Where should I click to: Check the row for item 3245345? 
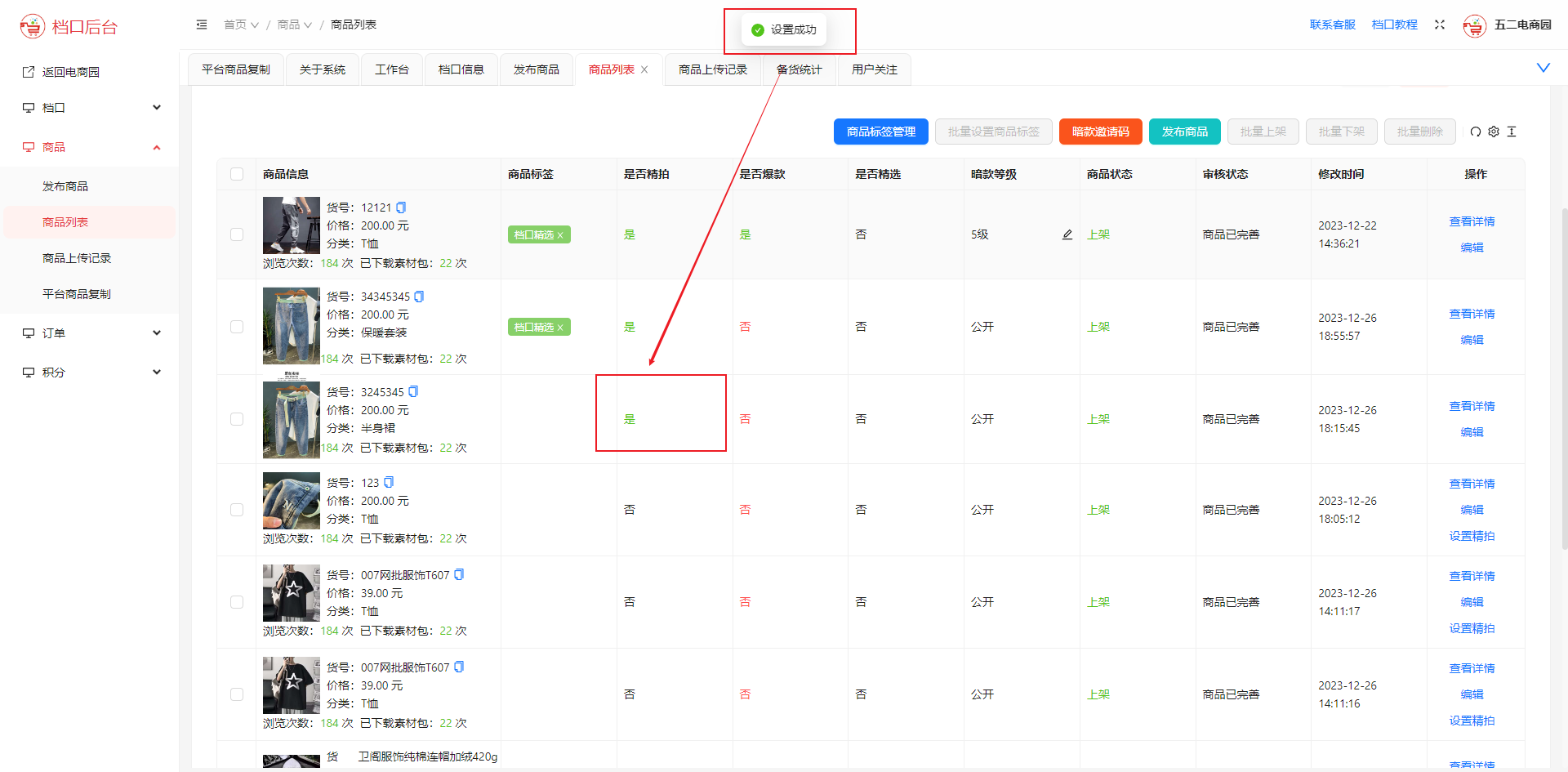coord(237,419)
